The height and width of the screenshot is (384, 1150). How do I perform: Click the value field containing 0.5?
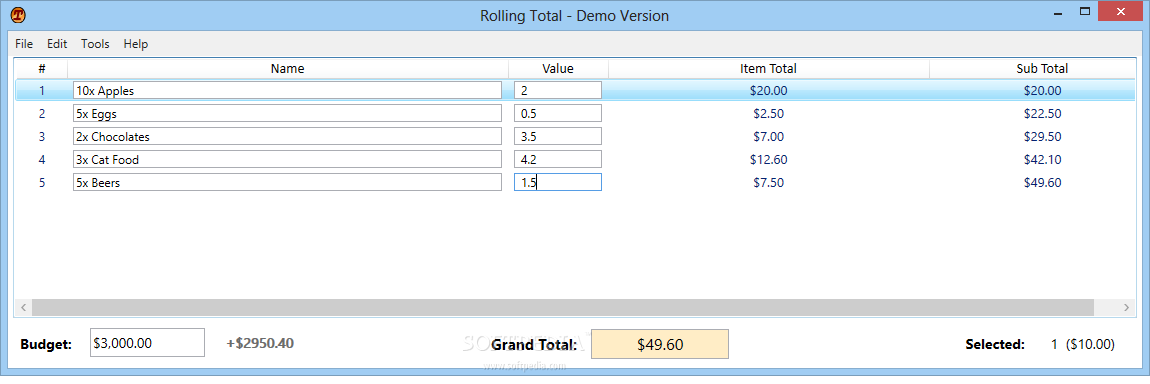click(558, 114)
